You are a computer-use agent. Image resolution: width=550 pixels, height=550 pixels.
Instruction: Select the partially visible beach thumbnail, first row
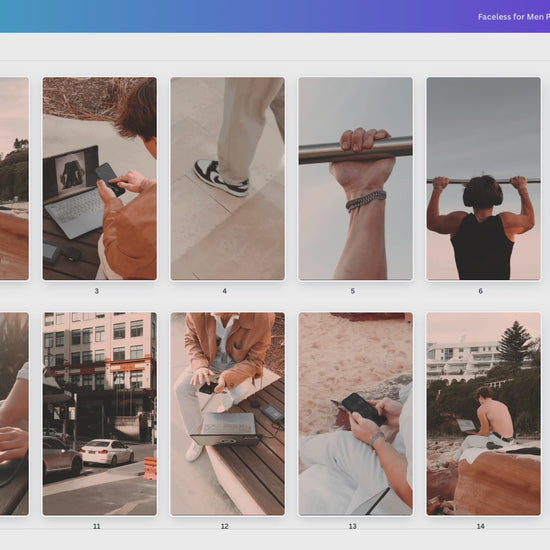[14, 179]
